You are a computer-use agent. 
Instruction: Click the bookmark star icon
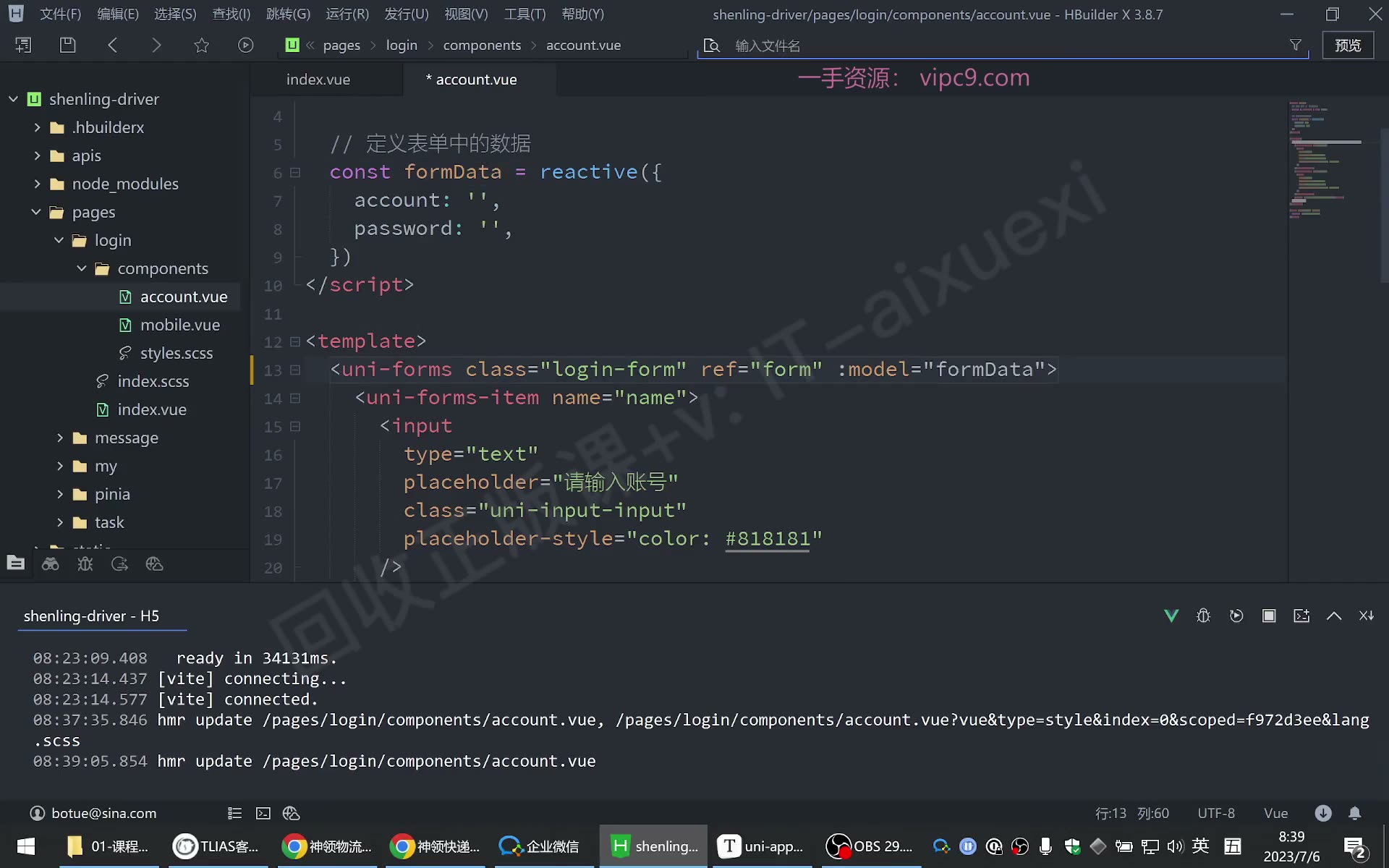(201, 45)
